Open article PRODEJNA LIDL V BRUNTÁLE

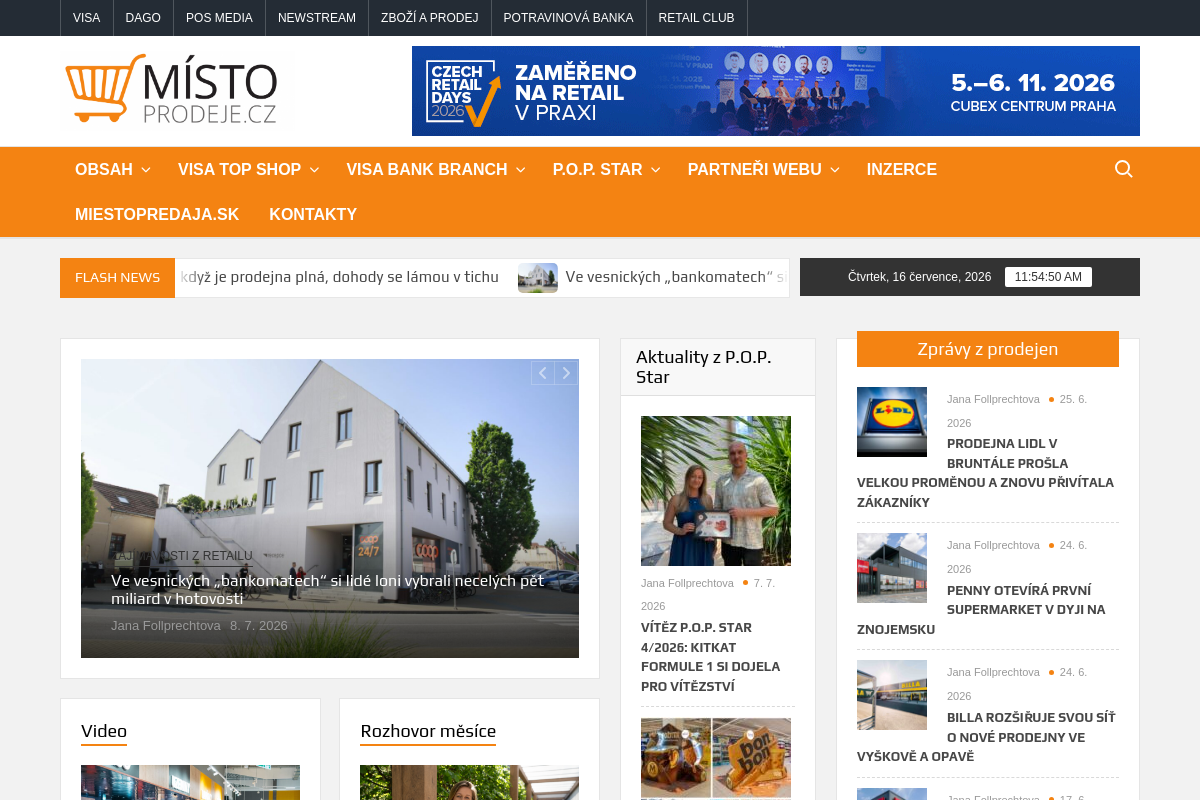click(985, 473)
